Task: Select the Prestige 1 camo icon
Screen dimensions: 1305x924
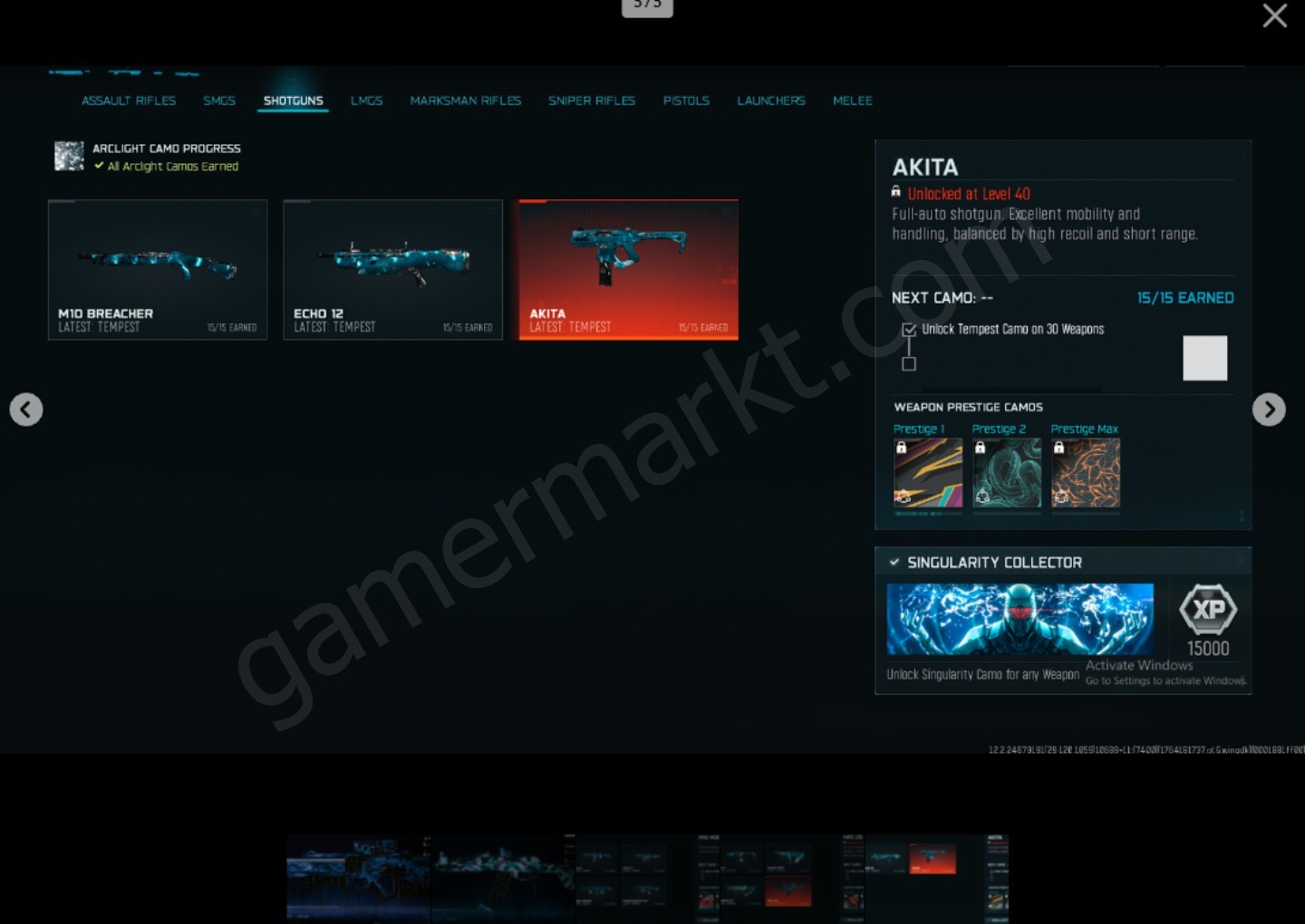Action: click(x=928, y=473)
